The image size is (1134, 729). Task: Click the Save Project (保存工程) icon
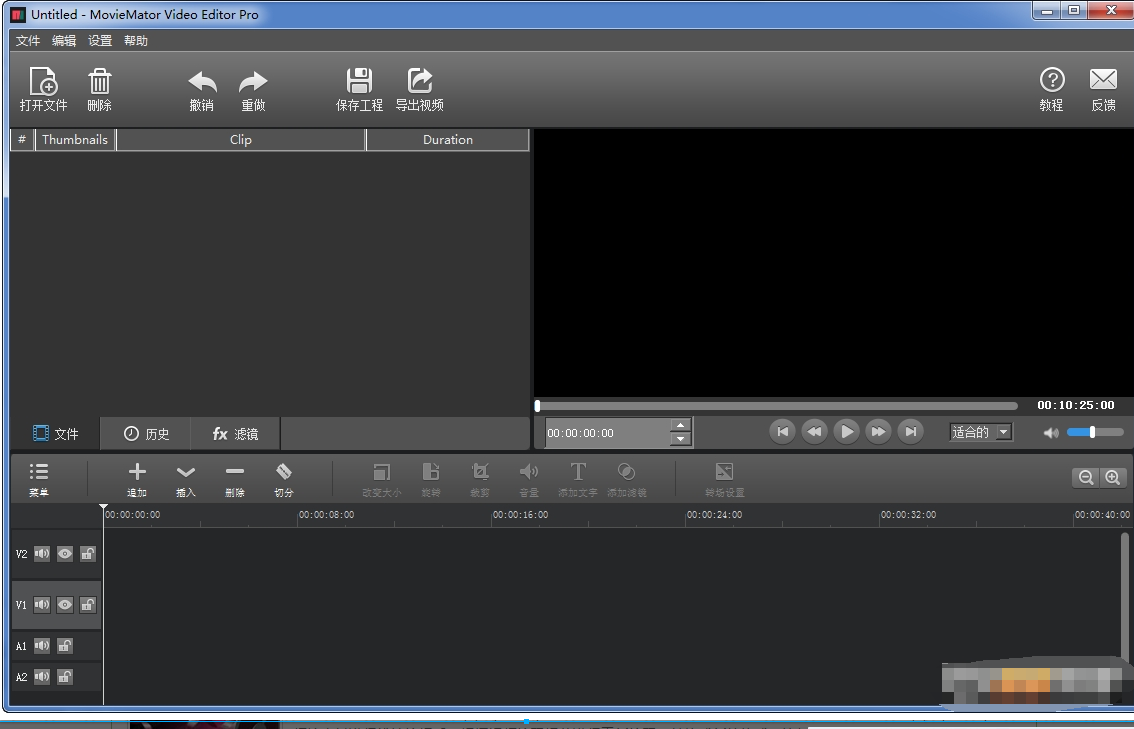(359, 82)
